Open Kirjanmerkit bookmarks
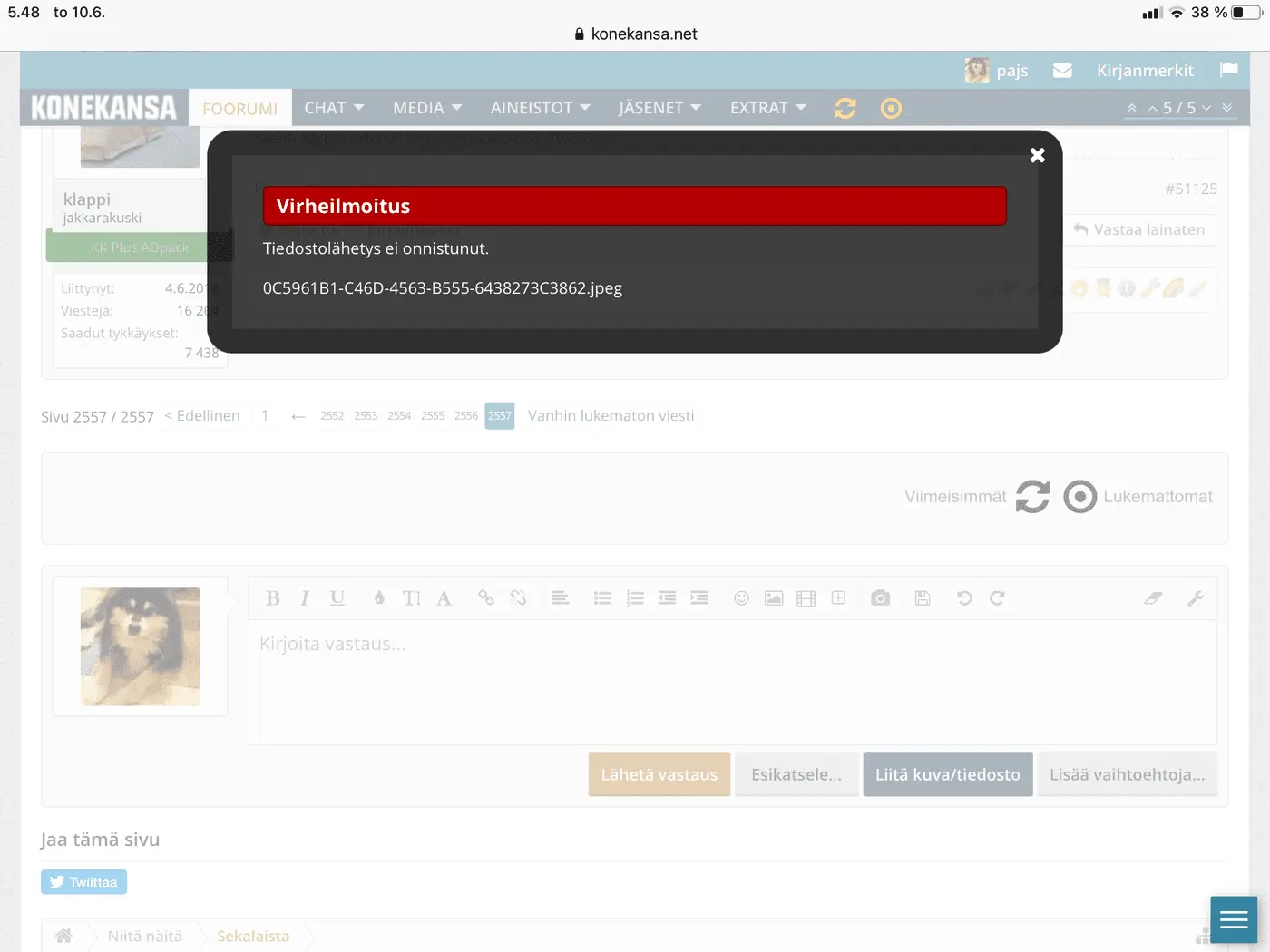Viewport: 1270px width, 952px height. pos(1145,71)
